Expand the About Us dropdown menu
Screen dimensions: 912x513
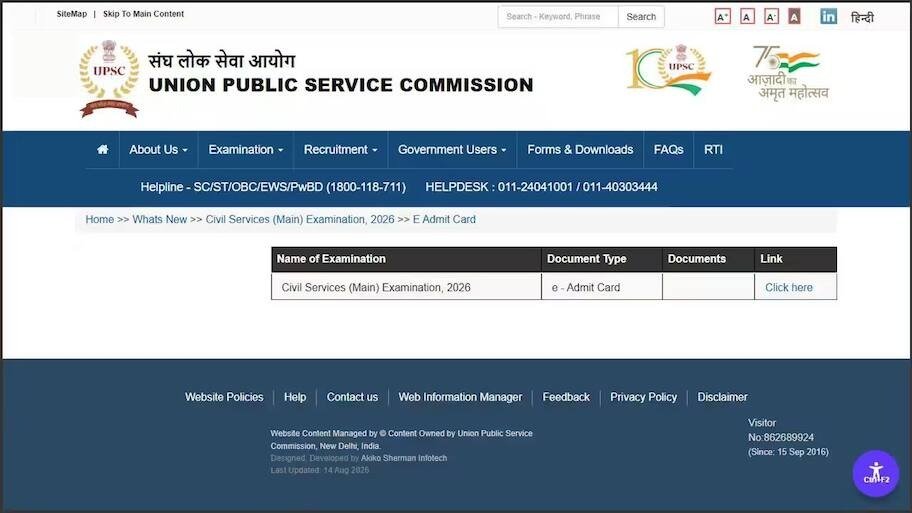point(158,149)
